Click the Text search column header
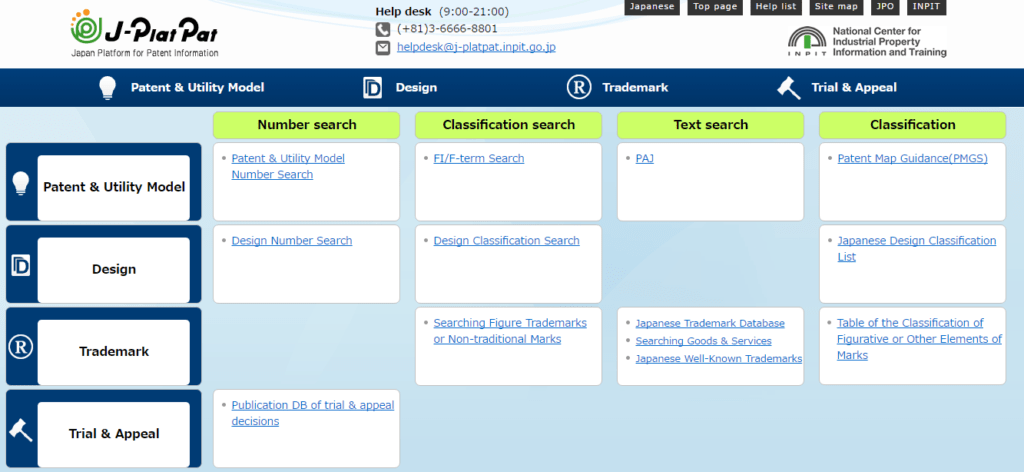Image resolution: width=1024 pixels, height=472 pixels. (711, 125)
